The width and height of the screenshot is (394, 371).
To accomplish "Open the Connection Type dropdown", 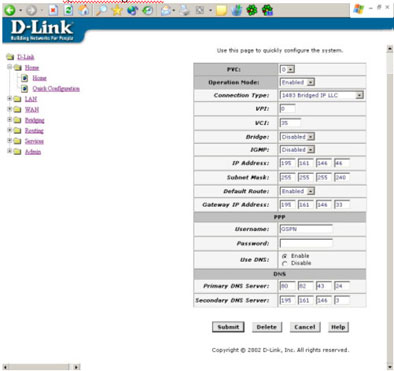I will 322,95.
